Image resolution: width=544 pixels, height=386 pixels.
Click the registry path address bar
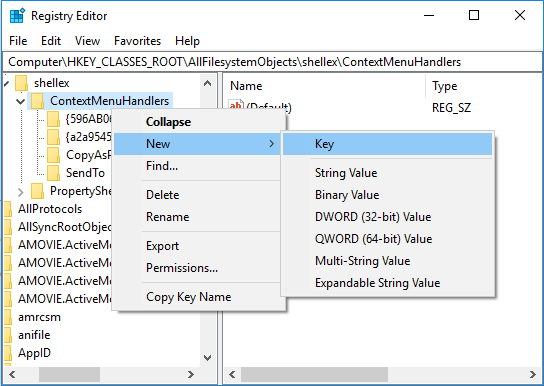tap(272, 62)
